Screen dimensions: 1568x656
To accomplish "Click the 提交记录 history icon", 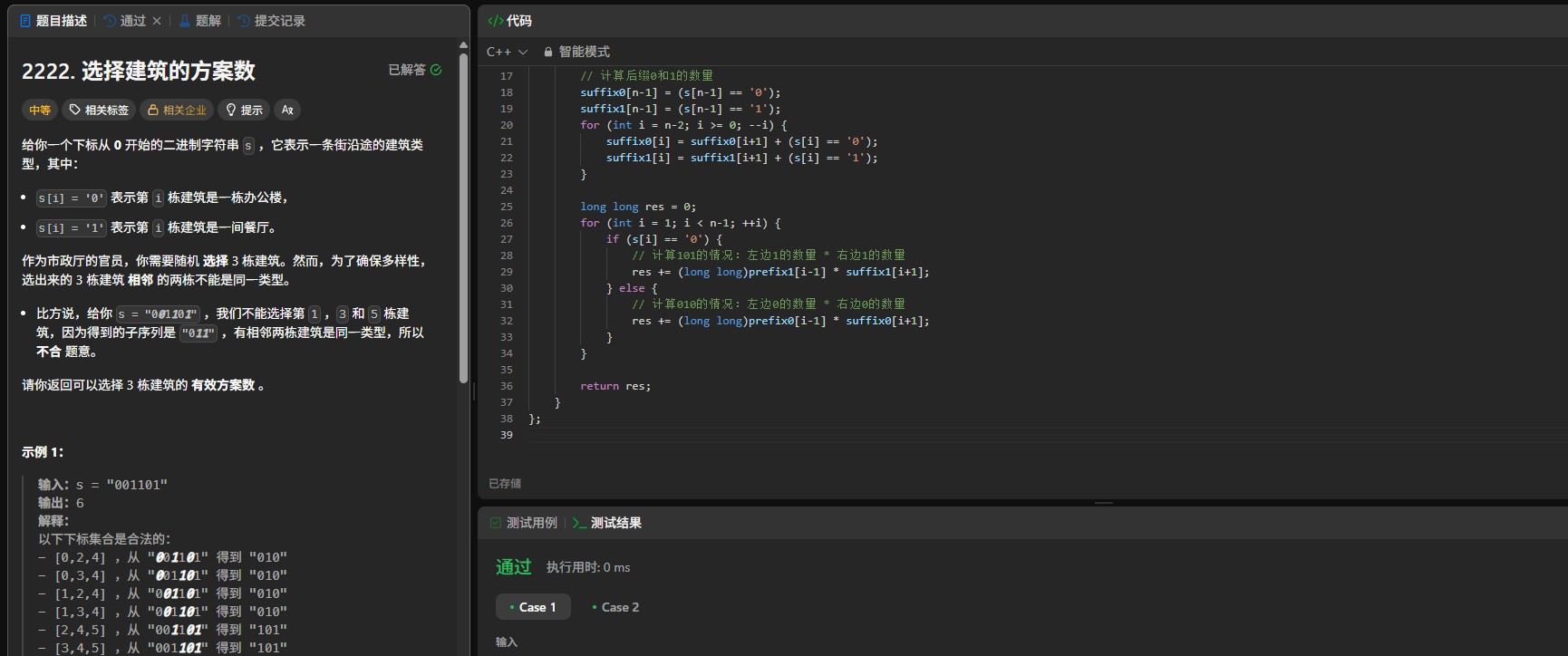I will [244, 21].
